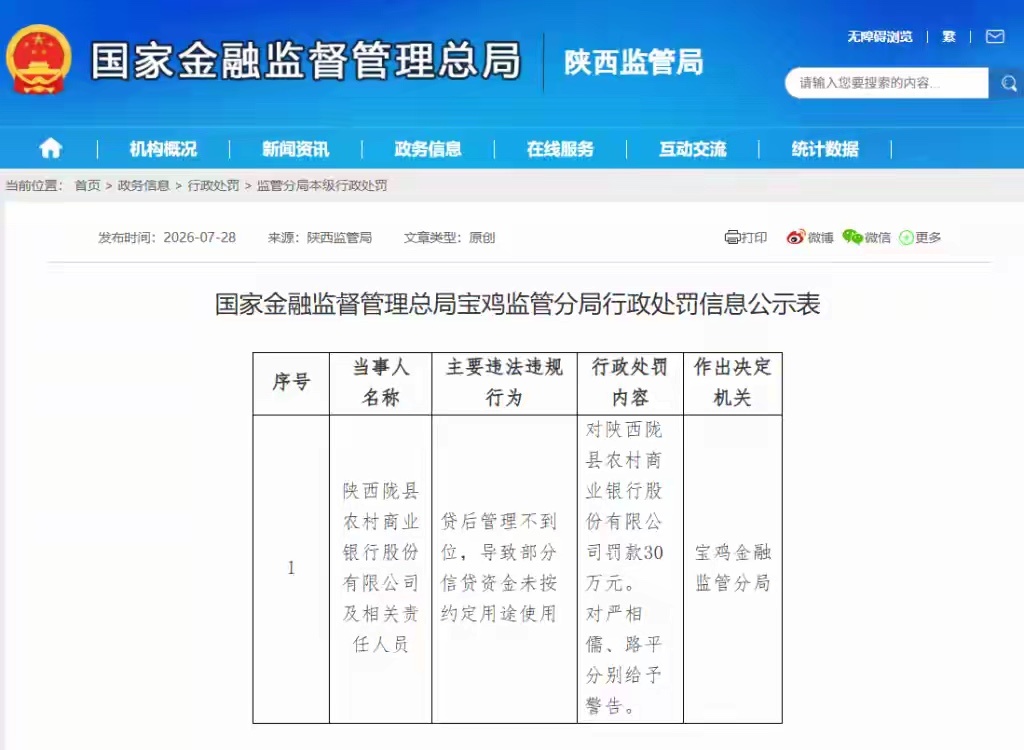Open the 统计数据 menu

825,149
